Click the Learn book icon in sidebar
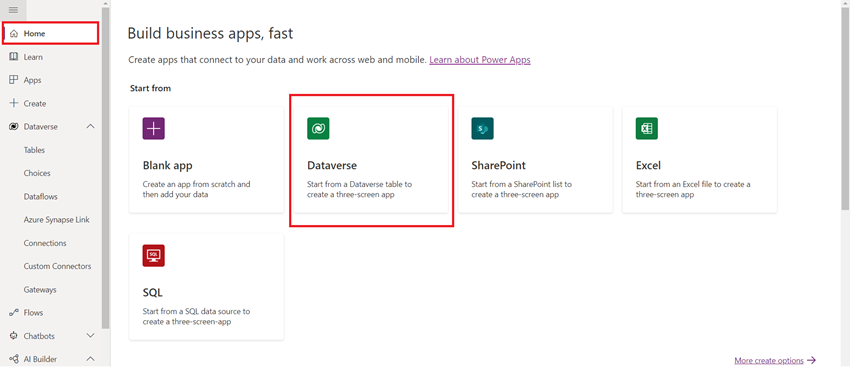Screen dimensions: 850x381 coord(14,57)
